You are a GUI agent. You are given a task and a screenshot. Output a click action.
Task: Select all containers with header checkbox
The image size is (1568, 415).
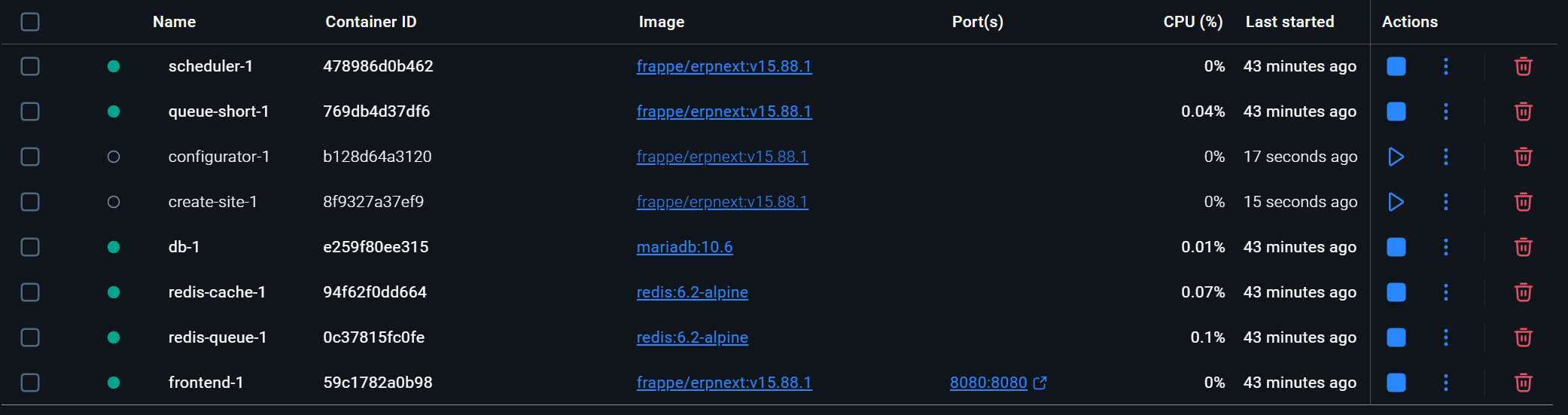pos(30,22)
